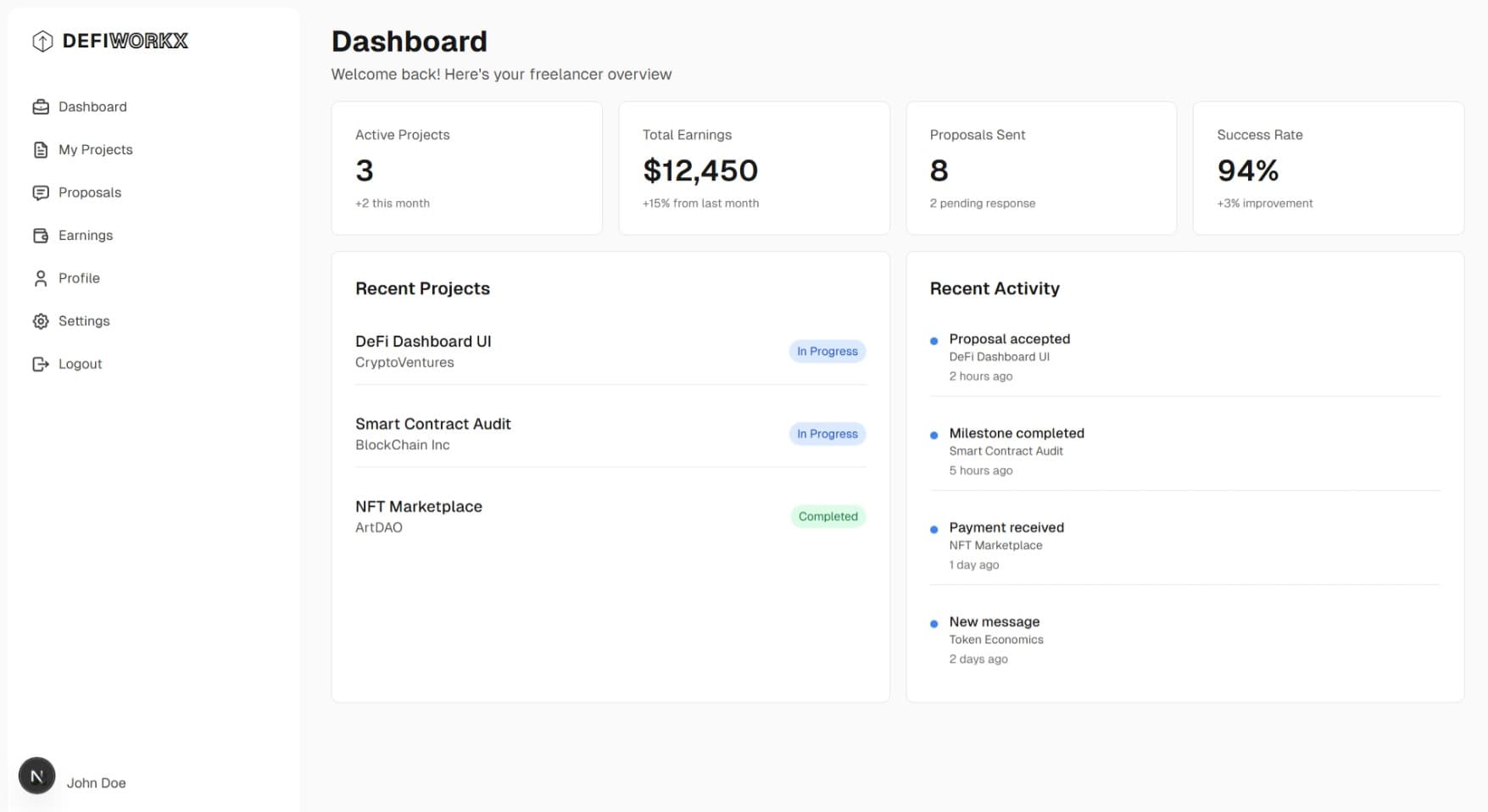The width and height of the screenshot is (1488, 812).
Task: Select the Dashboard briefcase icon in sidebar
Action: [x=41, y=106]
